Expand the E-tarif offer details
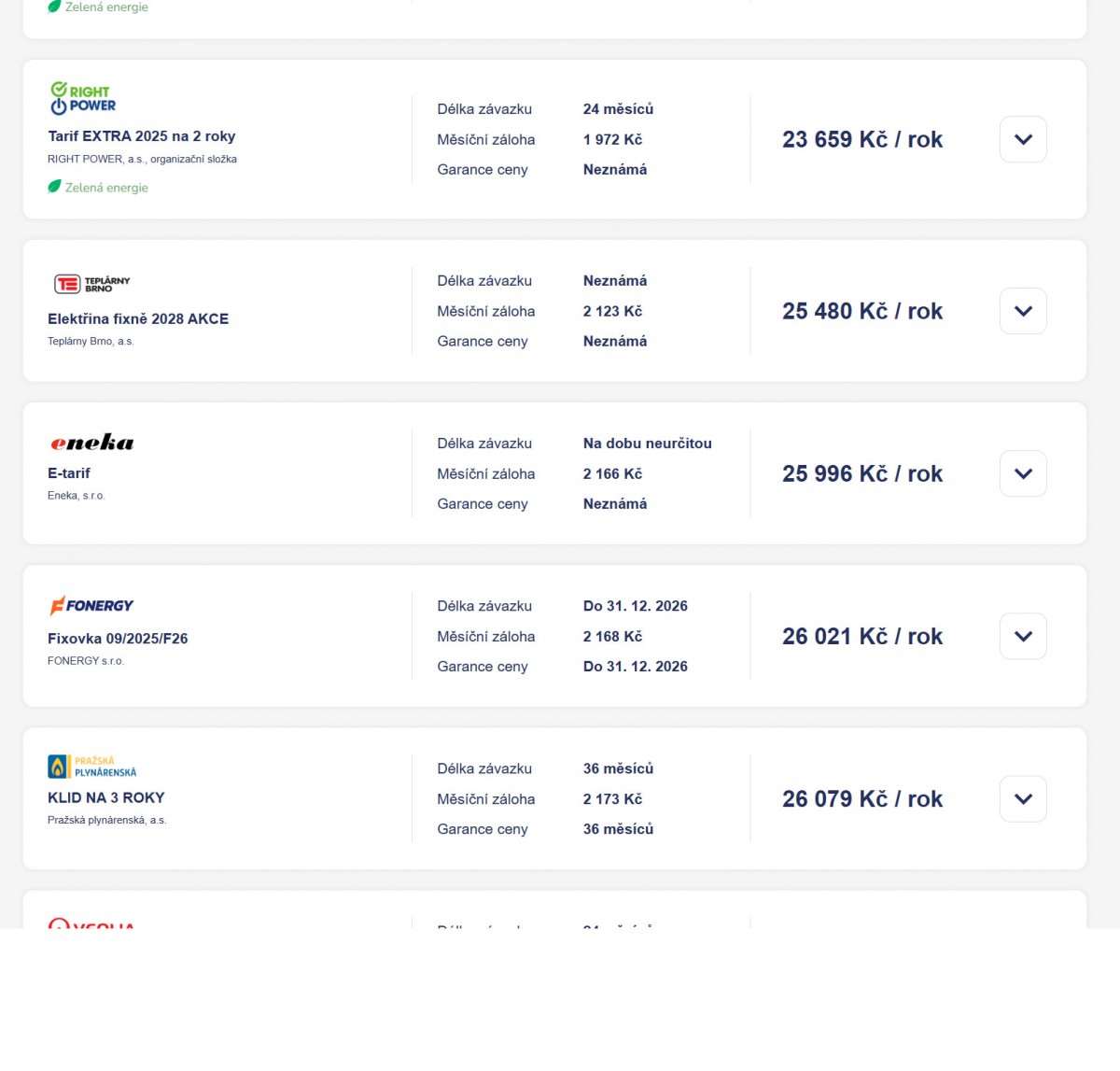1120x1071 pixels. point(1023,473)
